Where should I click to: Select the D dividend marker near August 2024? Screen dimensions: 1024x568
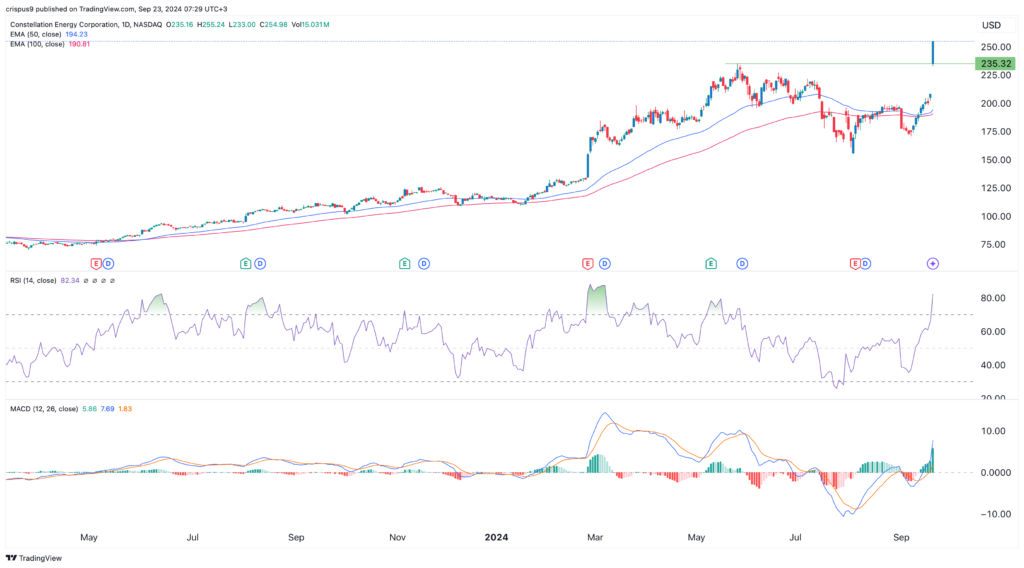(x=865, y=264)
